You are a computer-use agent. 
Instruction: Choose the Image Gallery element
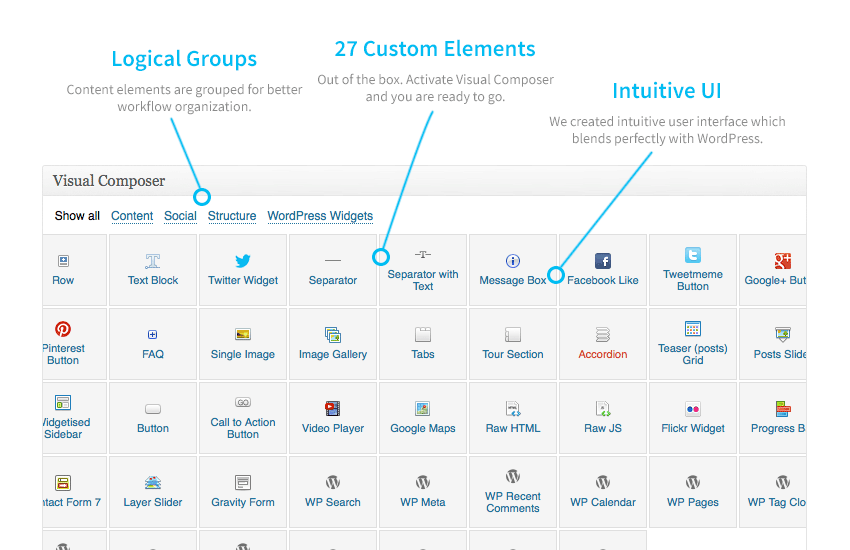(x=333, y=344)
